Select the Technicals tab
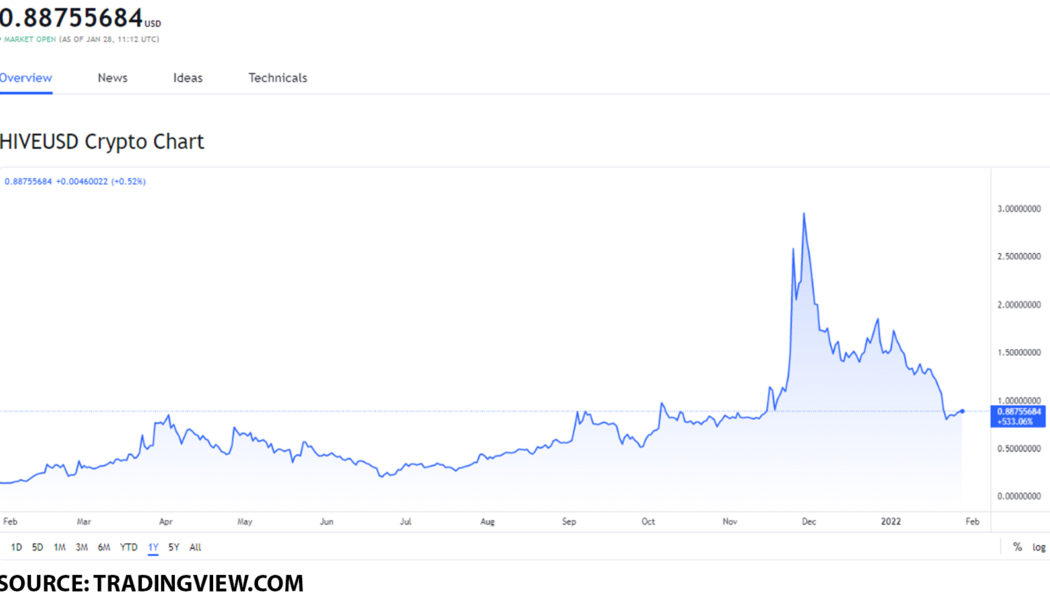 click(x=277, y=77)
